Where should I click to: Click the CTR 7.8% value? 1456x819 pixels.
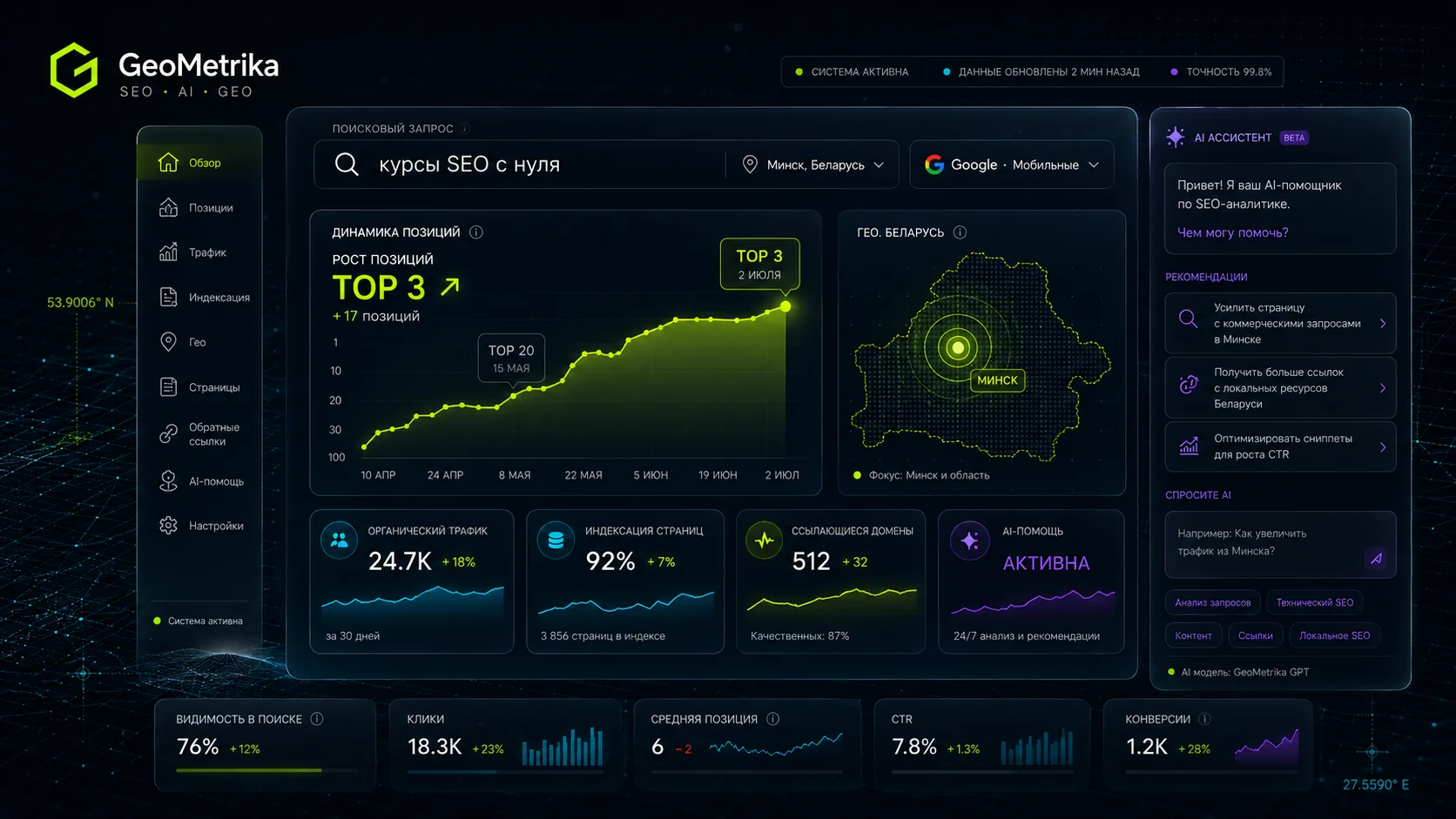click(914, 747)
